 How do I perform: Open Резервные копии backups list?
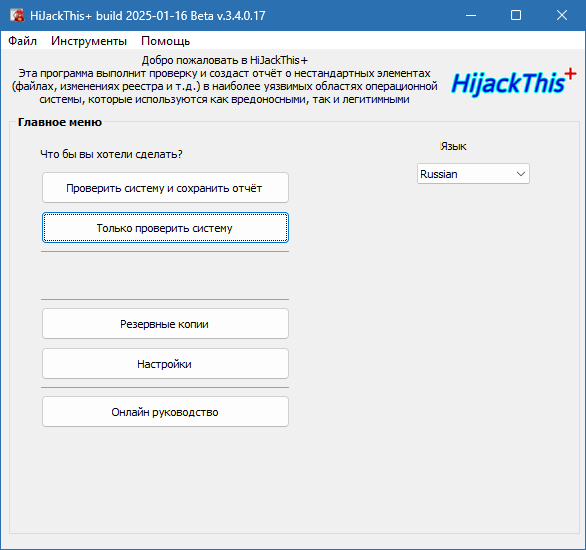tap(165, 324)
